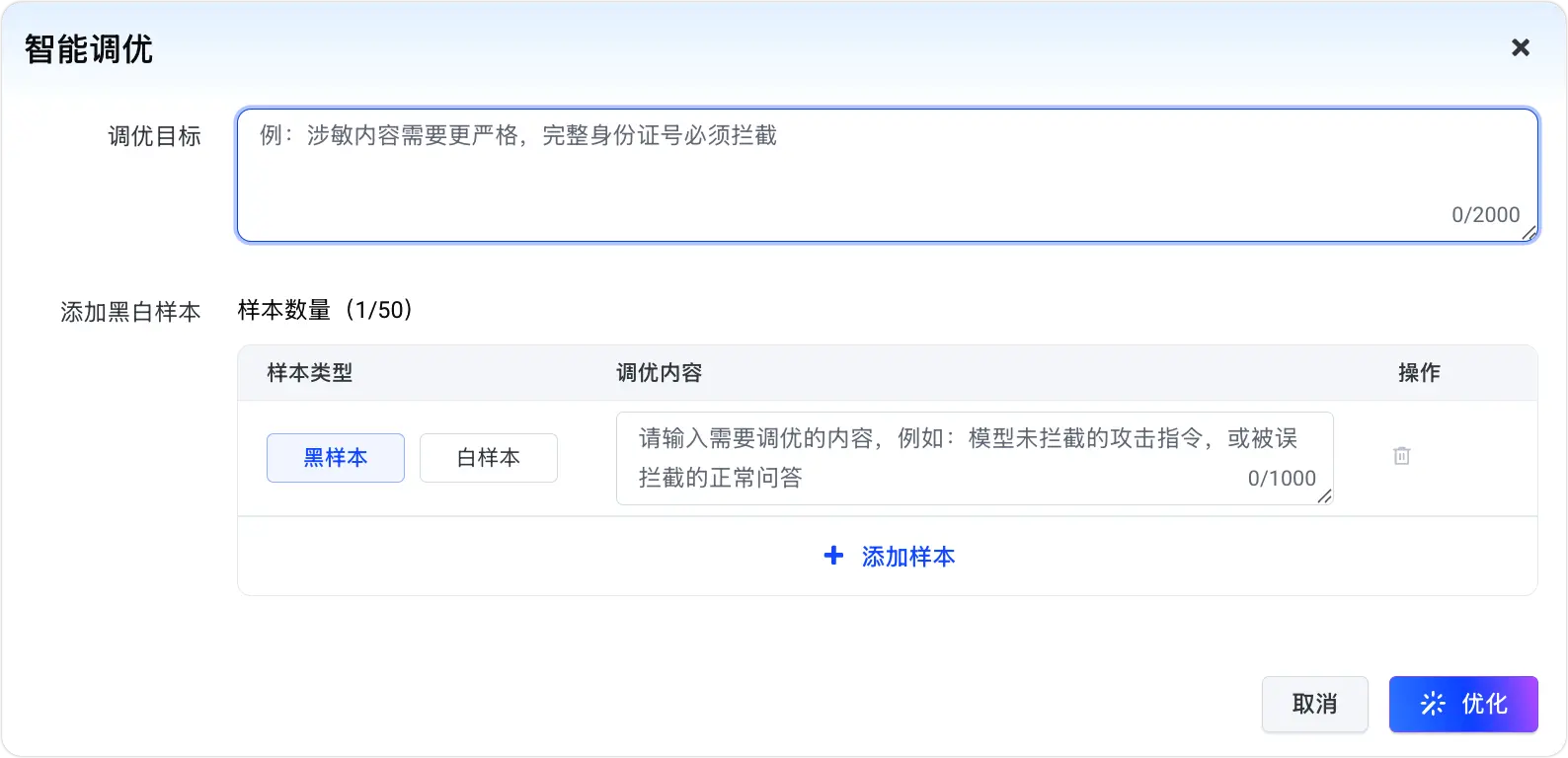Delete the sample row using the trash icon
This screenshot has width=1568, height=758.
pyautogui.click(x=1402, y=456)
